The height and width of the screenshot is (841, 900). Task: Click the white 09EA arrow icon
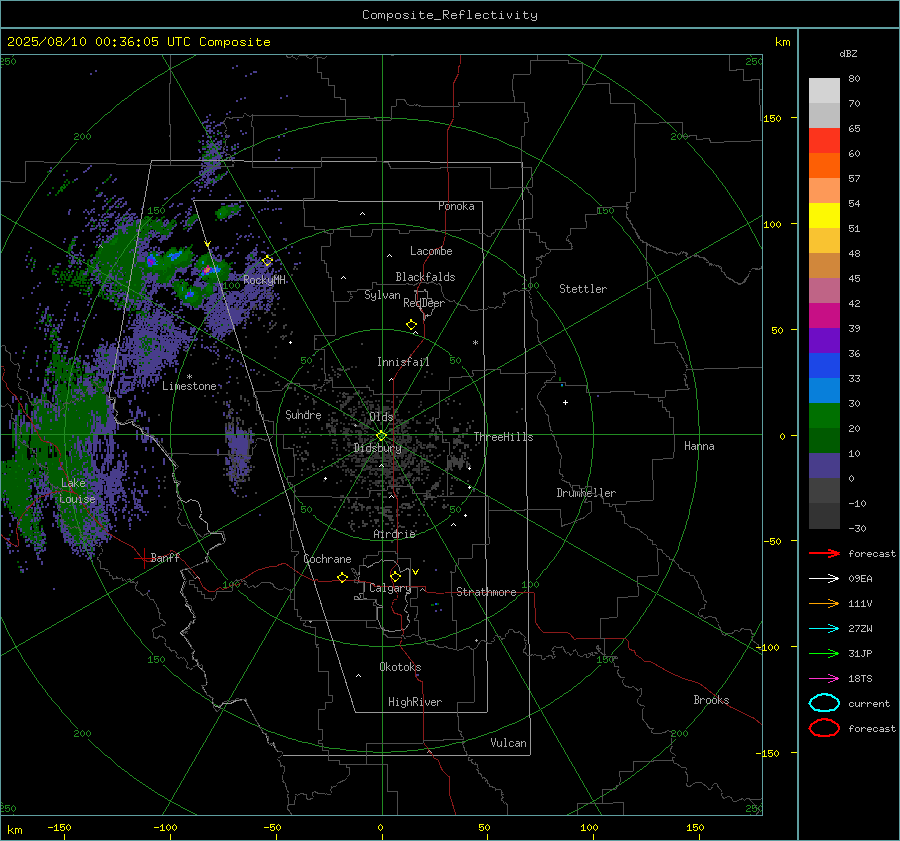824,579
